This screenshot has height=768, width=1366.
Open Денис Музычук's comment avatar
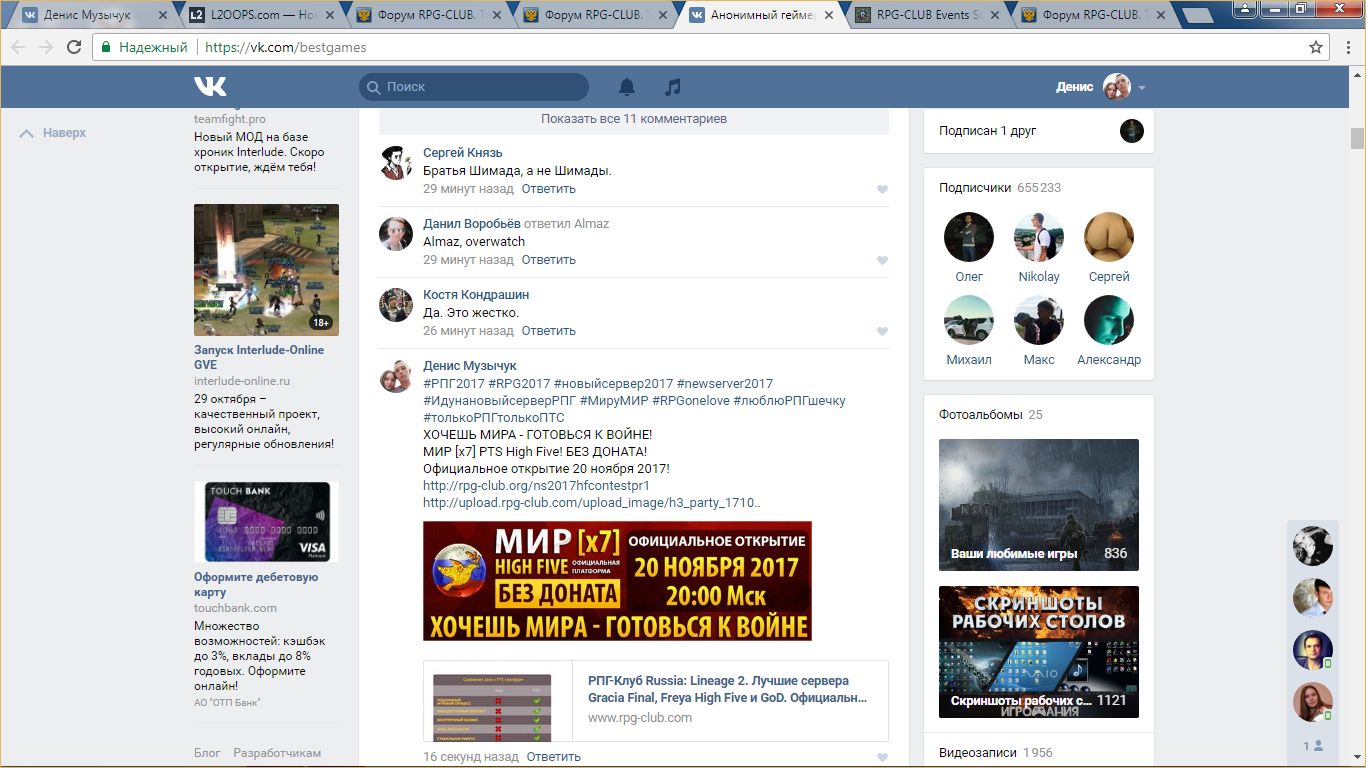point(396,375)
